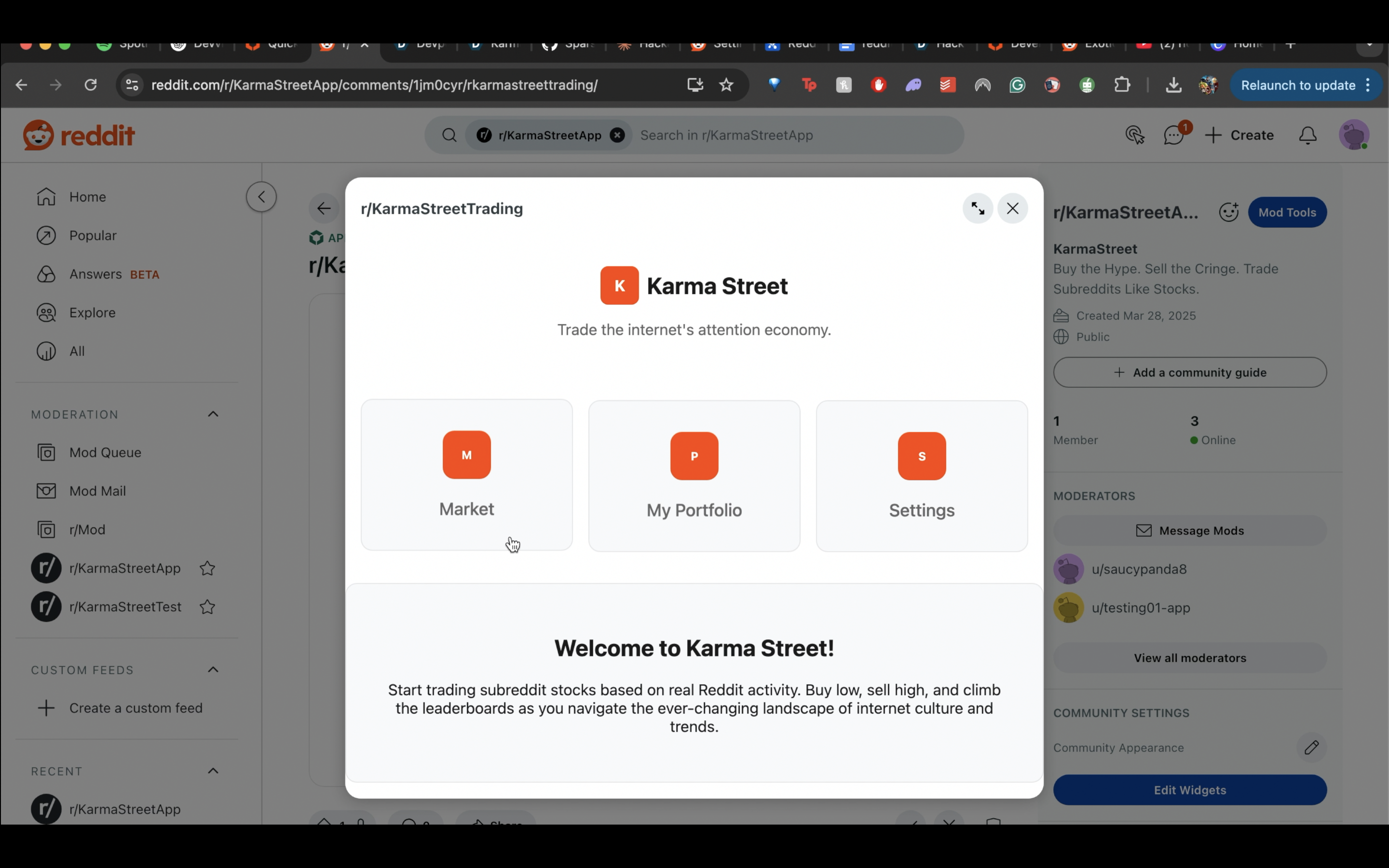Screen dimensions: 1389x868
Task: Bookmark this page with the star icon
Action: pos(726,85)
